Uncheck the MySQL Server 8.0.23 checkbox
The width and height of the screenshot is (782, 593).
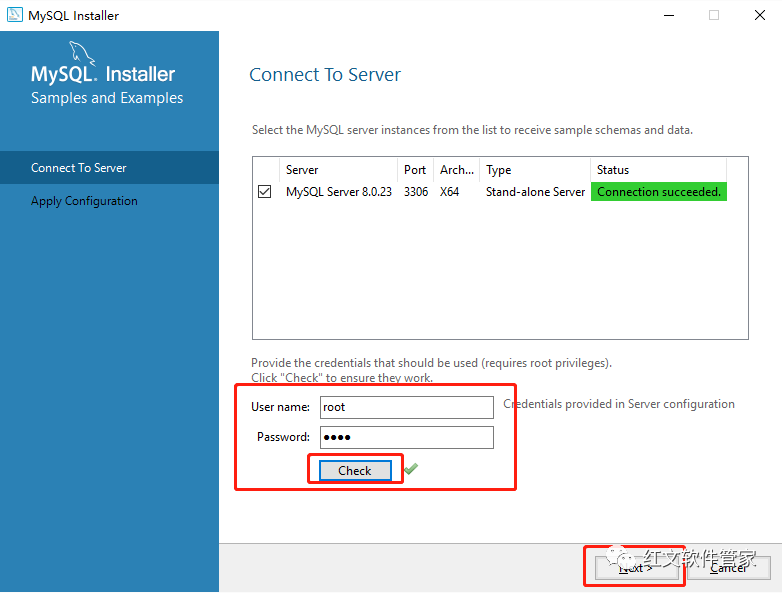click(x=265, y=192)
